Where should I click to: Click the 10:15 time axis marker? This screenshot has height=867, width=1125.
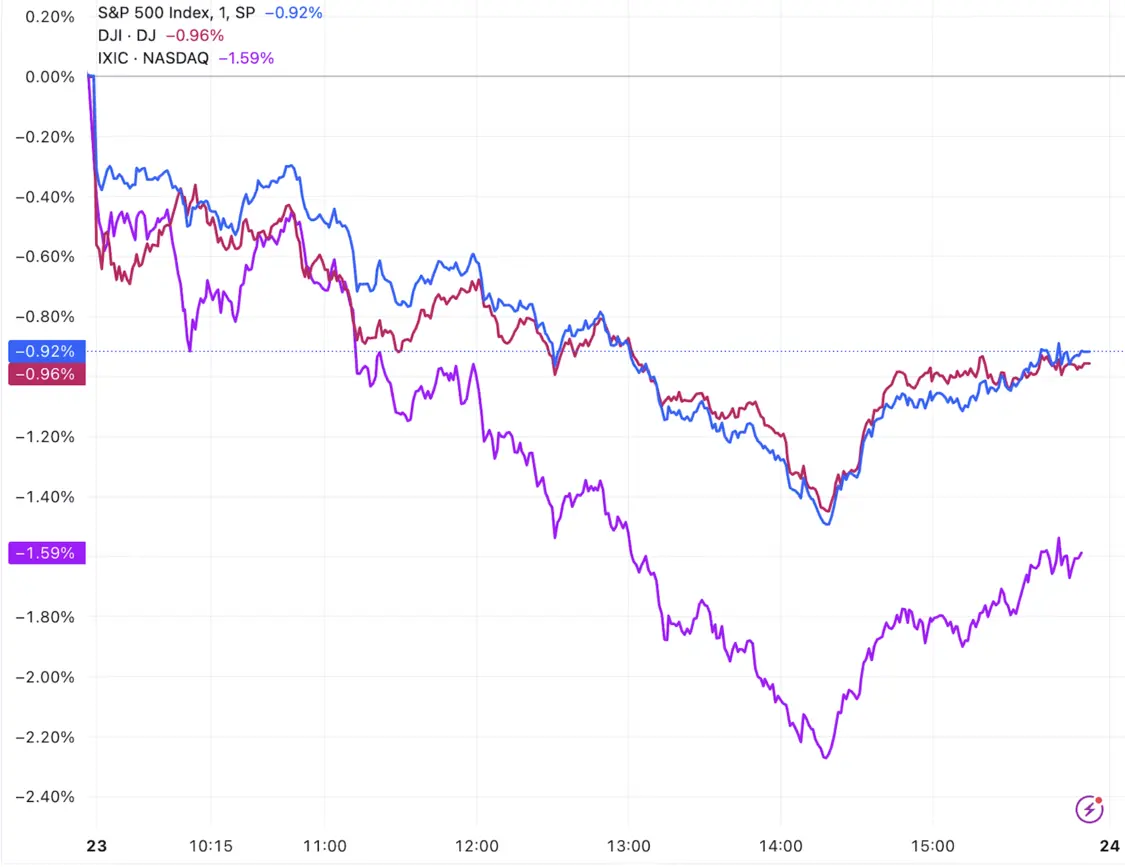(211, 845)
